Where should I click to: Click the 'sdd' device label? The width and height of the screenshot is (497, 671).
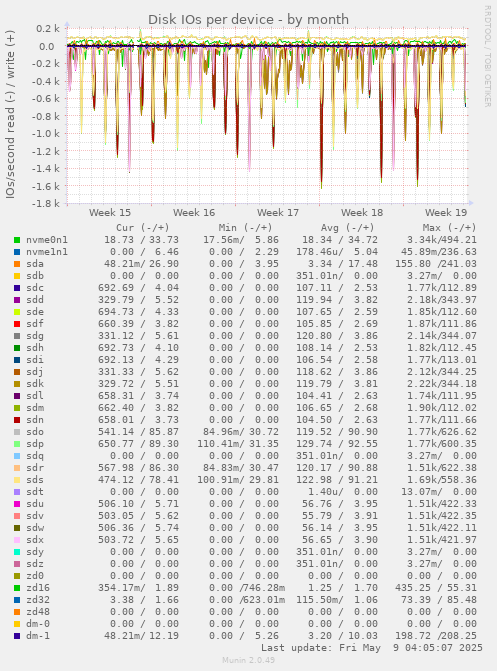[x=35, y=300]
